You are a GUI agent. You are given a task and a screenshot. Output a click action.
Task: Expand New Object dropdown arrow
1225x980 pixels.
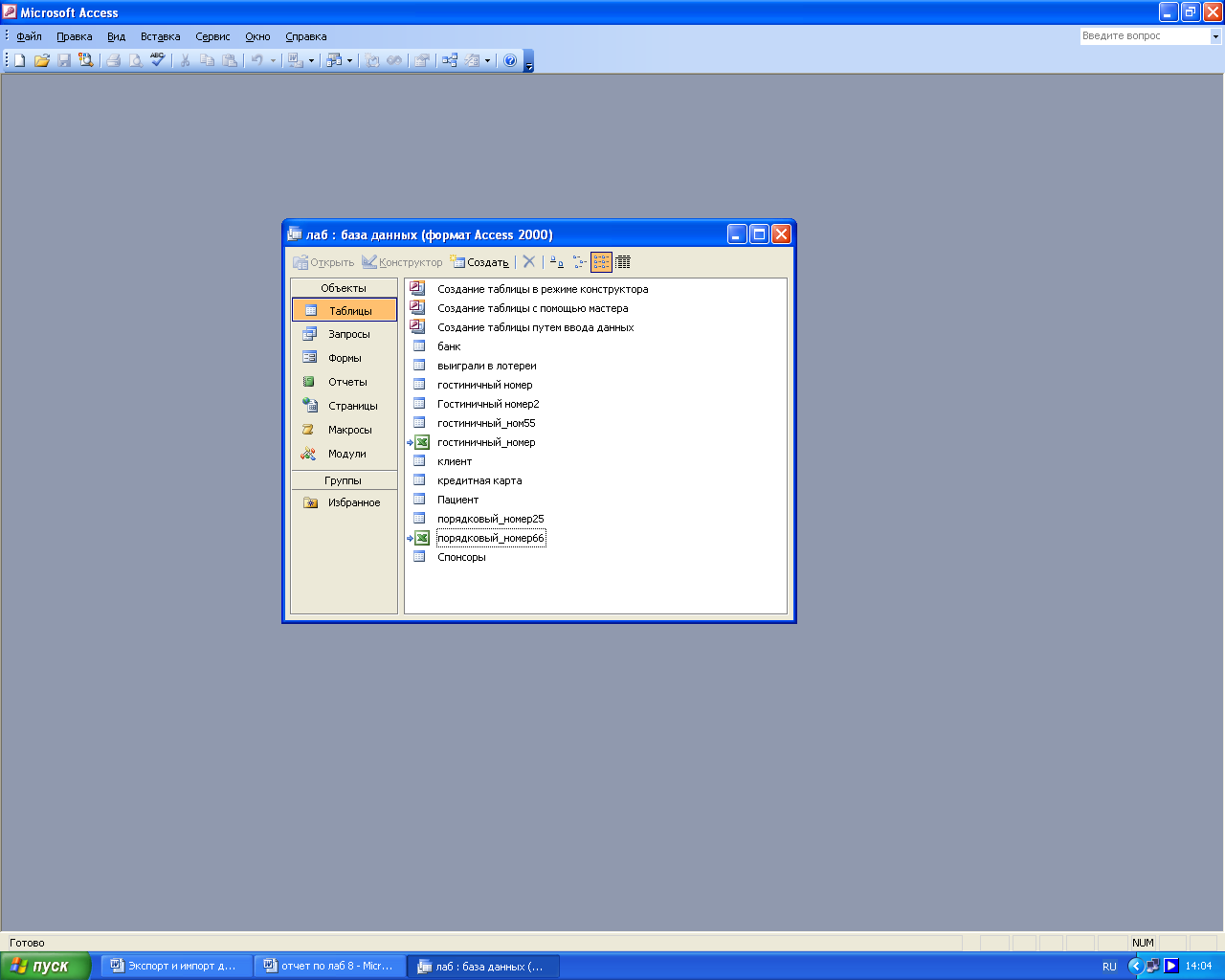[488, 60]
